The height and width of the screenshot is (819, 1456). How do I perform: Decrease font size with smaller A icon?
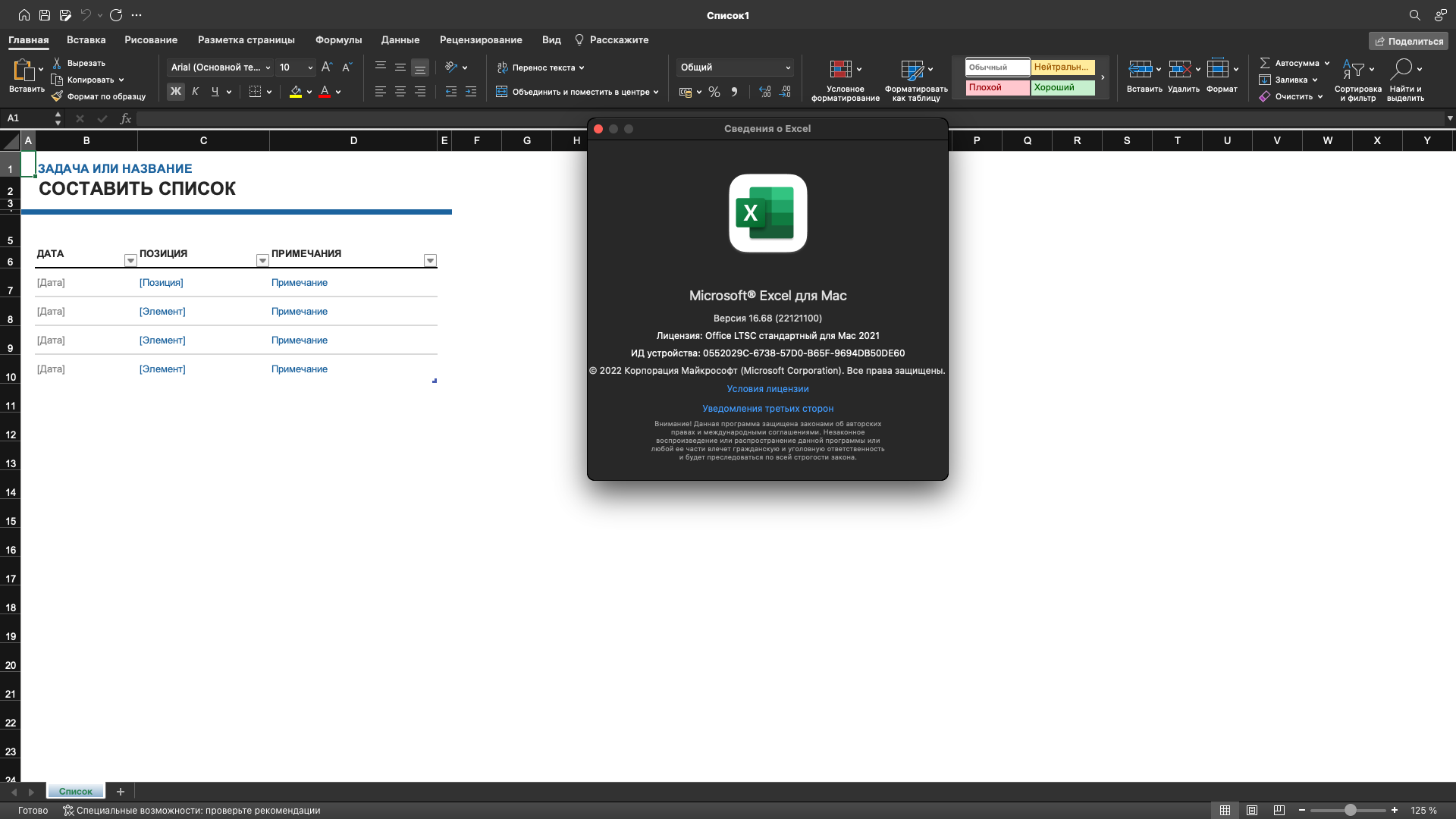click(347, 67)
